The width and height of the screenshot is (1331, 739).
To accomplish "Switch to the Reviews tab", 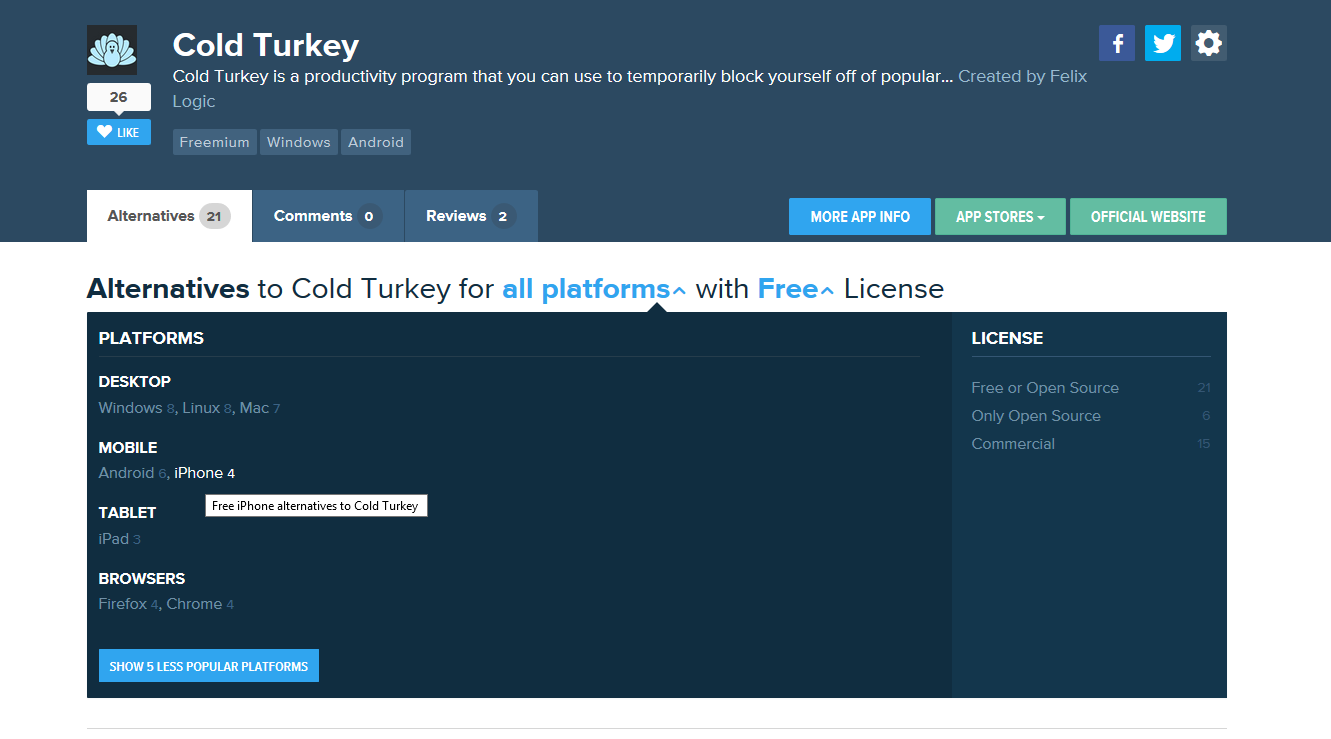I will [x=471, y=216].
